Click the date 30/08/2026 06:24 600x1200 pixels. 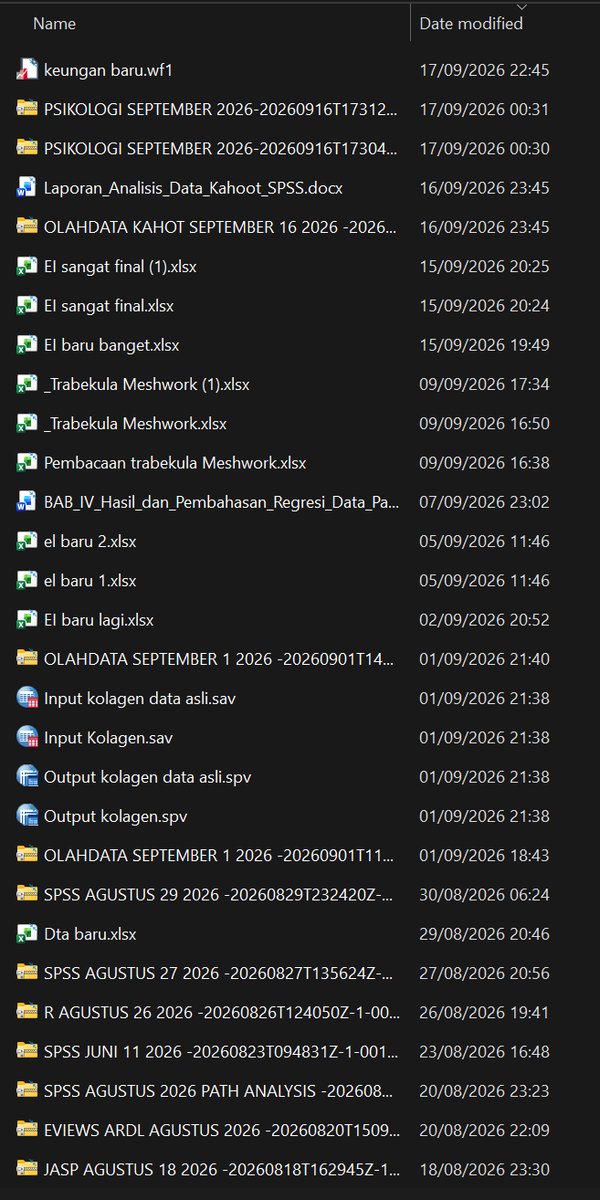pyautogui.click(x=484, y=895)
